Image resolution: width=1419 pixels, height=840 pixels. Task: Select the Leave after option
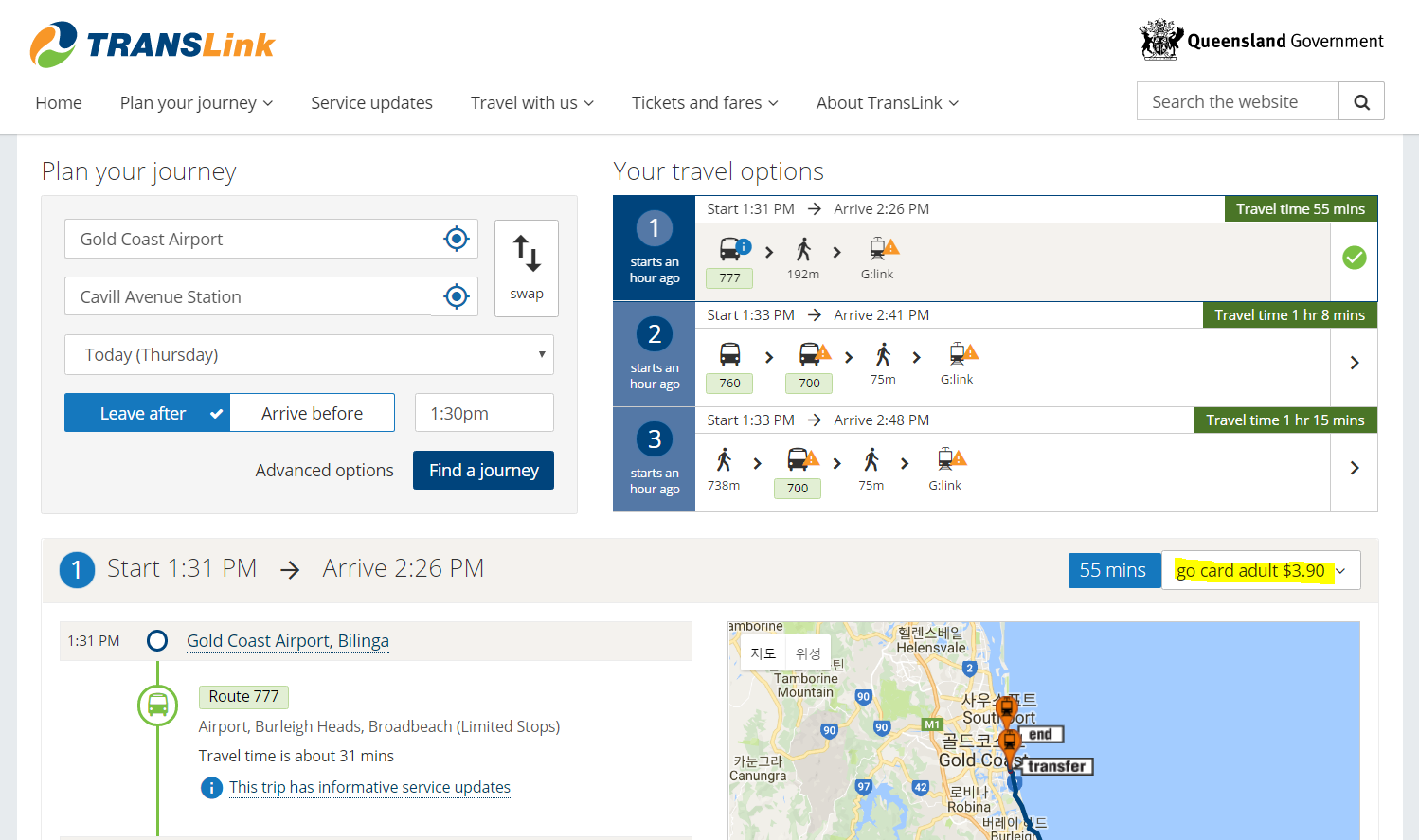coord(147,413)
